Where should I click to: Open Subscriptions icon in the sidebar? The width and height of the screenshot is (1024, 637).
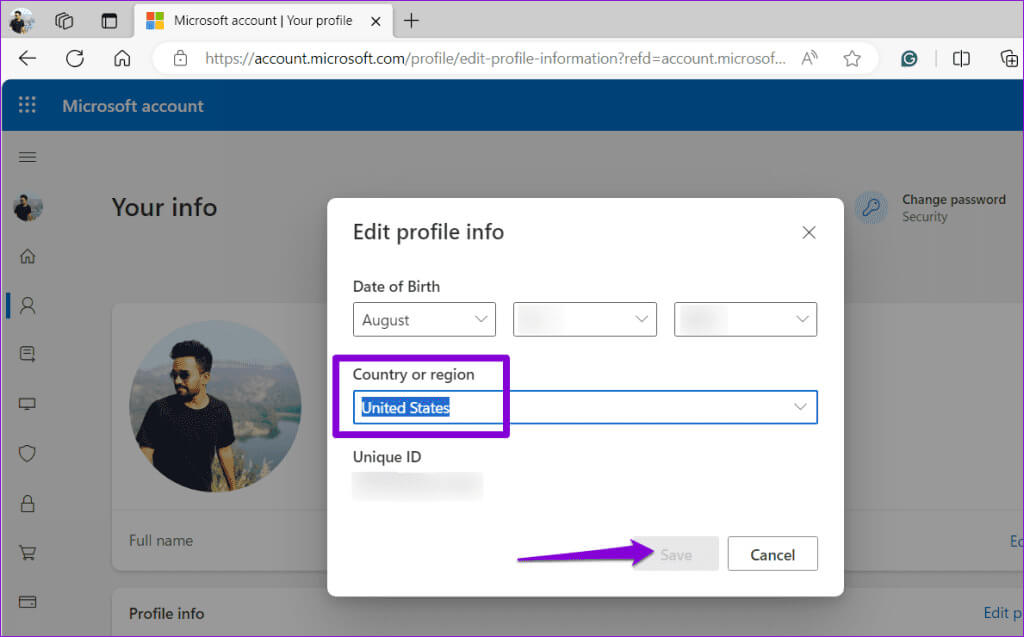click(x=27, y=354)
